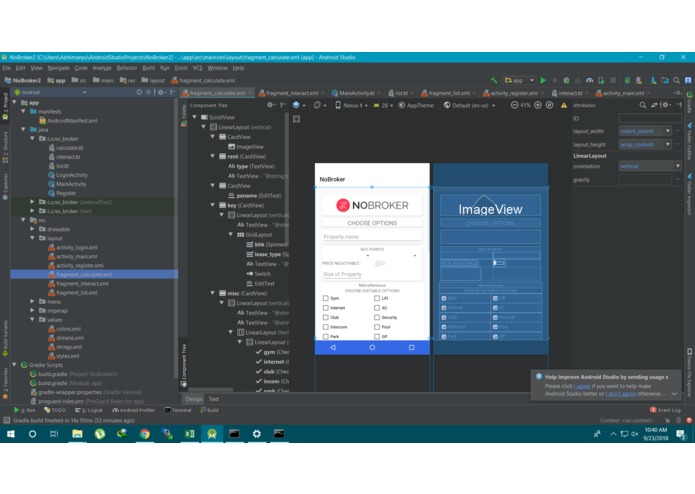The width and height of the screenshot is (695, 494).
Task: Click the Zoom to Fit icon
Action: (x=549, y=105)
